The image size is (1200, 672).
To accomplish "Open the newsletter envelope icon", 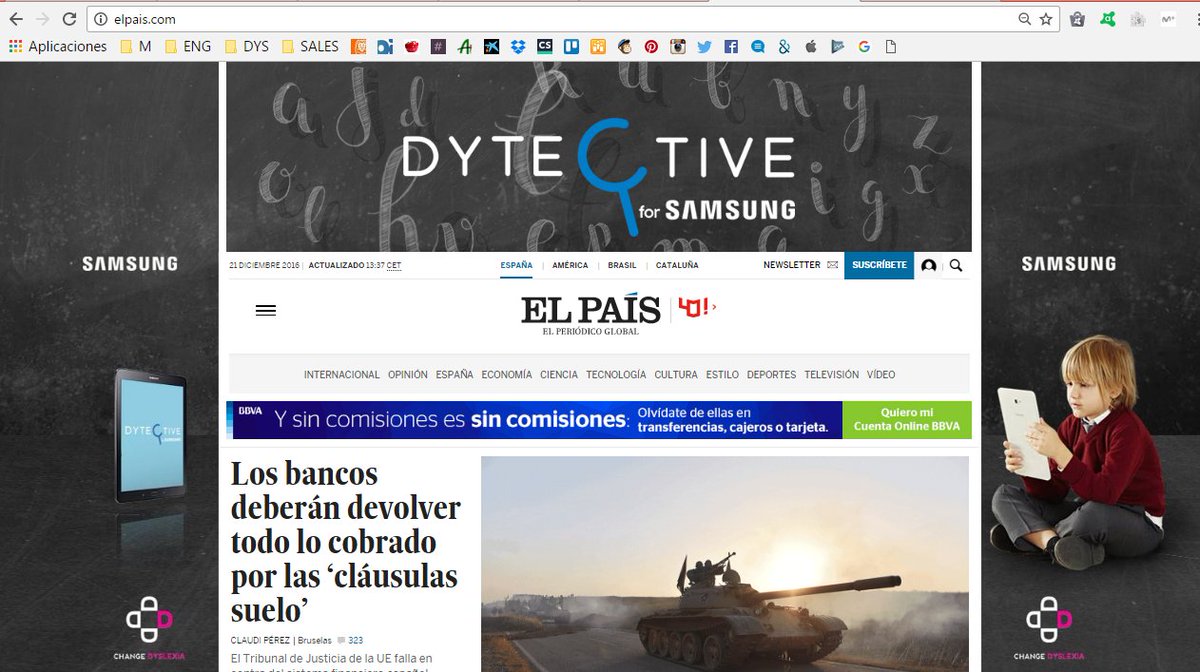I will pyautogui.click(x=832, y=264).
